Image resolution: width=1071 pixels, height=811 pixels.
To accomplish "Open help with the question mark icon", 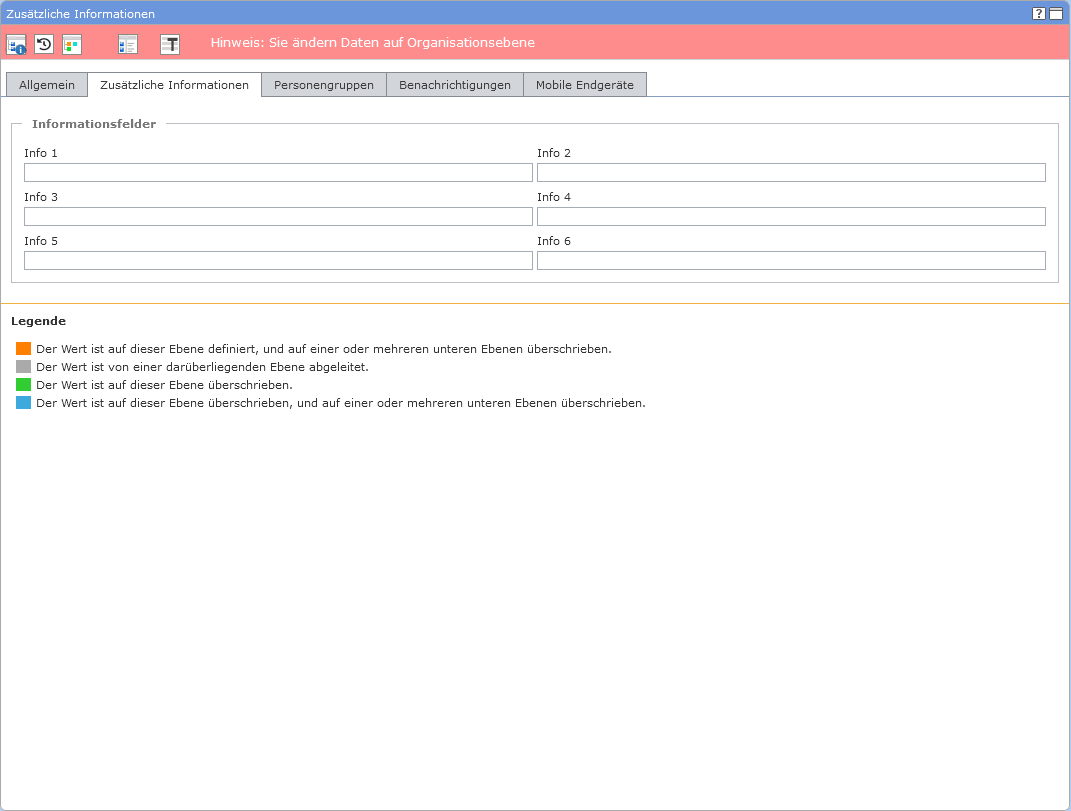I will 1039,14.
